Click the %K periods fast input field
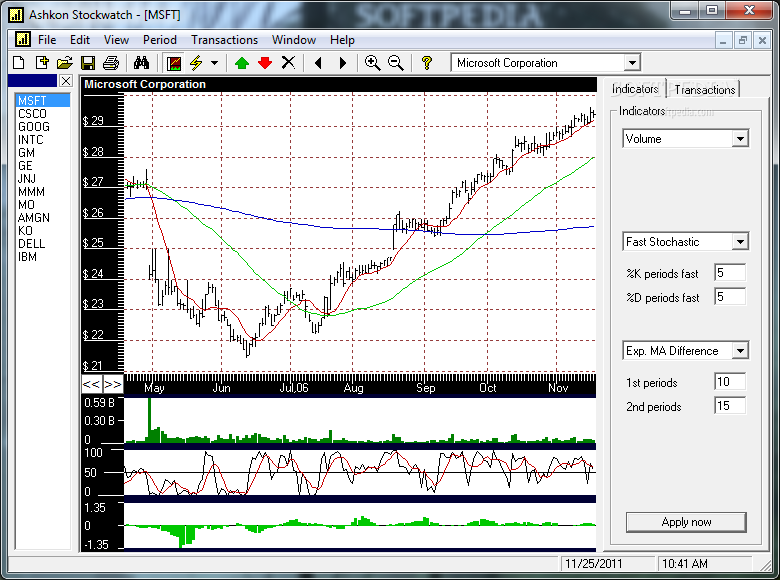 [730, 273]
